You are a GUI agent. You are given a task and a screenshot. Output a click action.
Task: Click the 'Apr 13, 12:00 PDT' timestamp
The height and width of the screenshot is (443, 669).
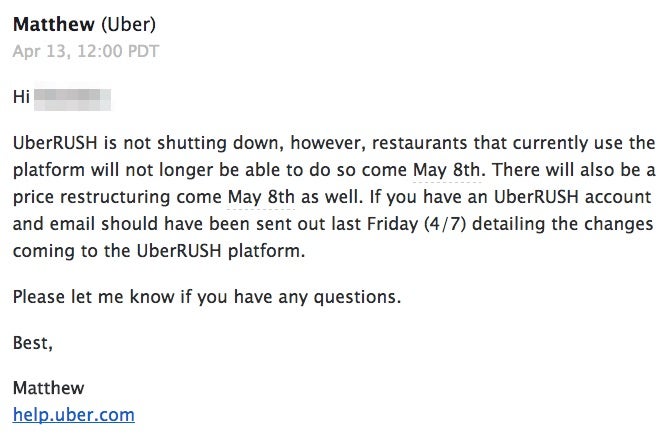coord(86,51)
